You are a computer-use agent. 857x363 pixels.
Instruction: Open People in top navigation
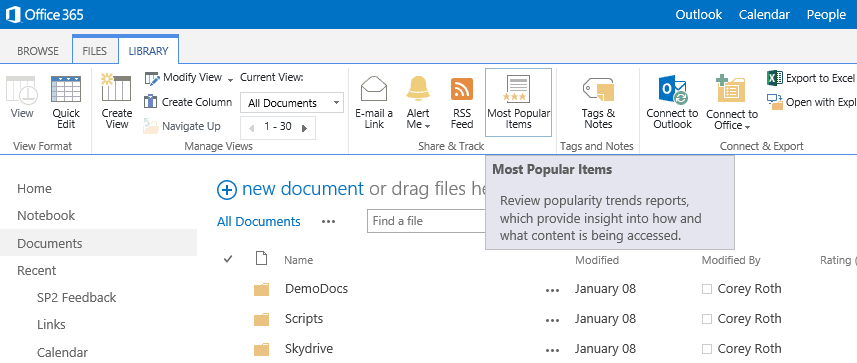tap(826, 15)
